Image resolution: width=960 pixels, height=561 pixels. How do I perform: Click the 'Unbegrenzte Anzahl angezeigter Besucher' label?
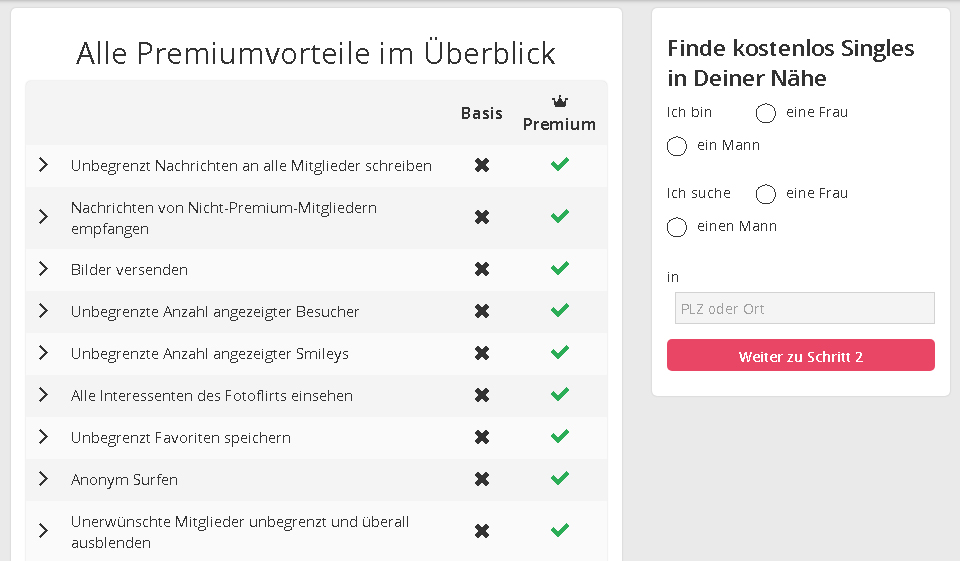pyautogui.click(x=215, y=312)
